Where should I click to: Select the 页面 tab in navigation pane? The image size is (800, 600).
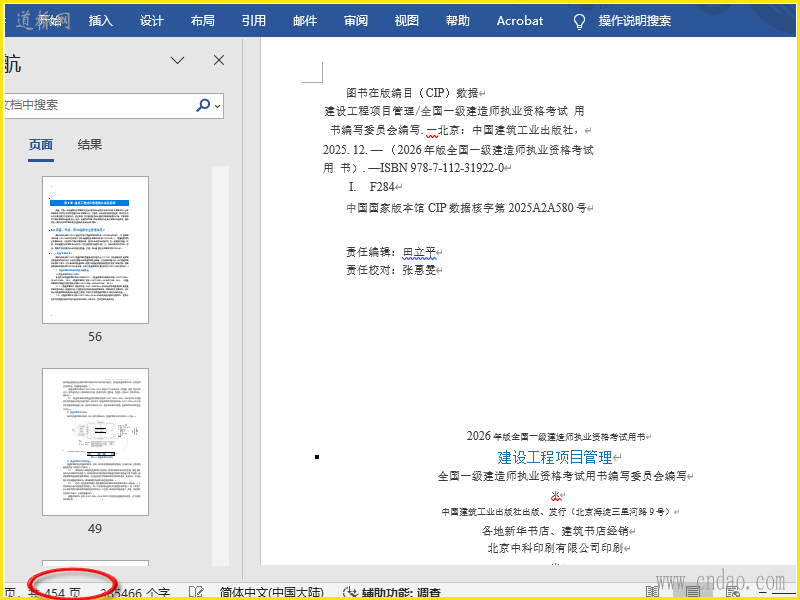(41, 145)
